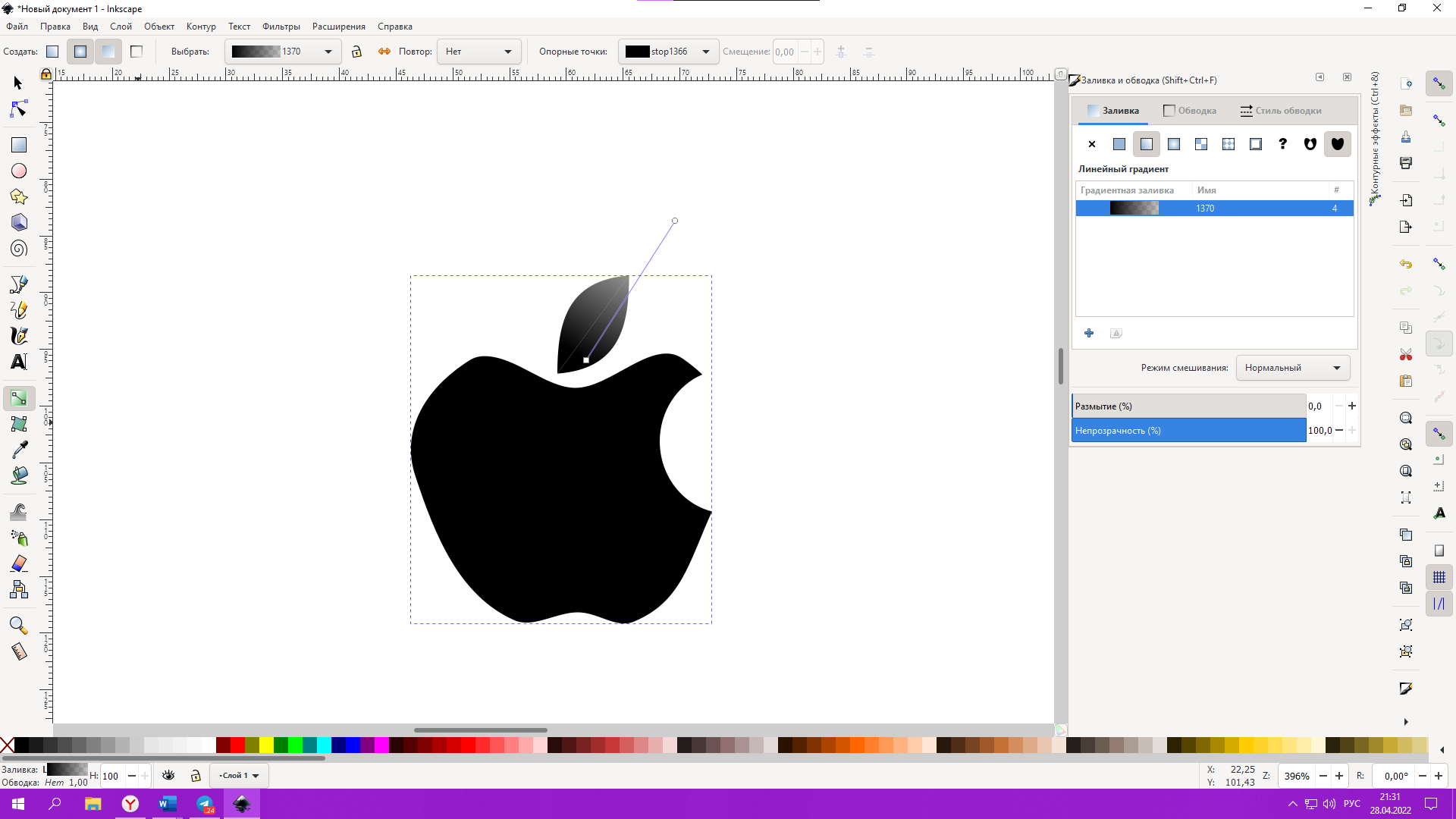Open the 'Расширения' menu
The width and height of the screenshot is (1456, 819).
339,27
